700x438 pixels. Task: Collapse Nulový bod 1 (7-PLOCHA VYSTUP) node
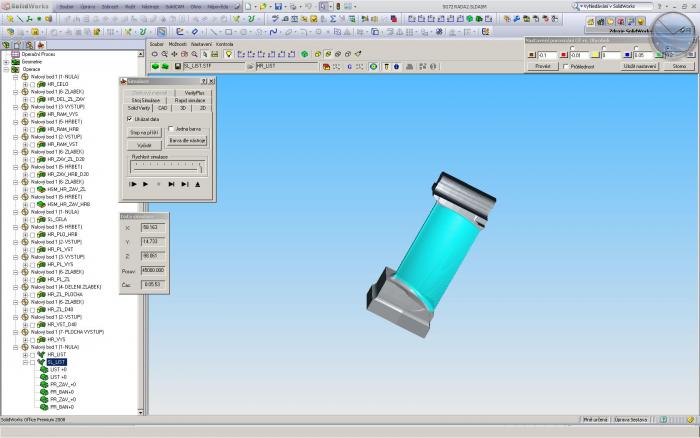tap(16, 332)
